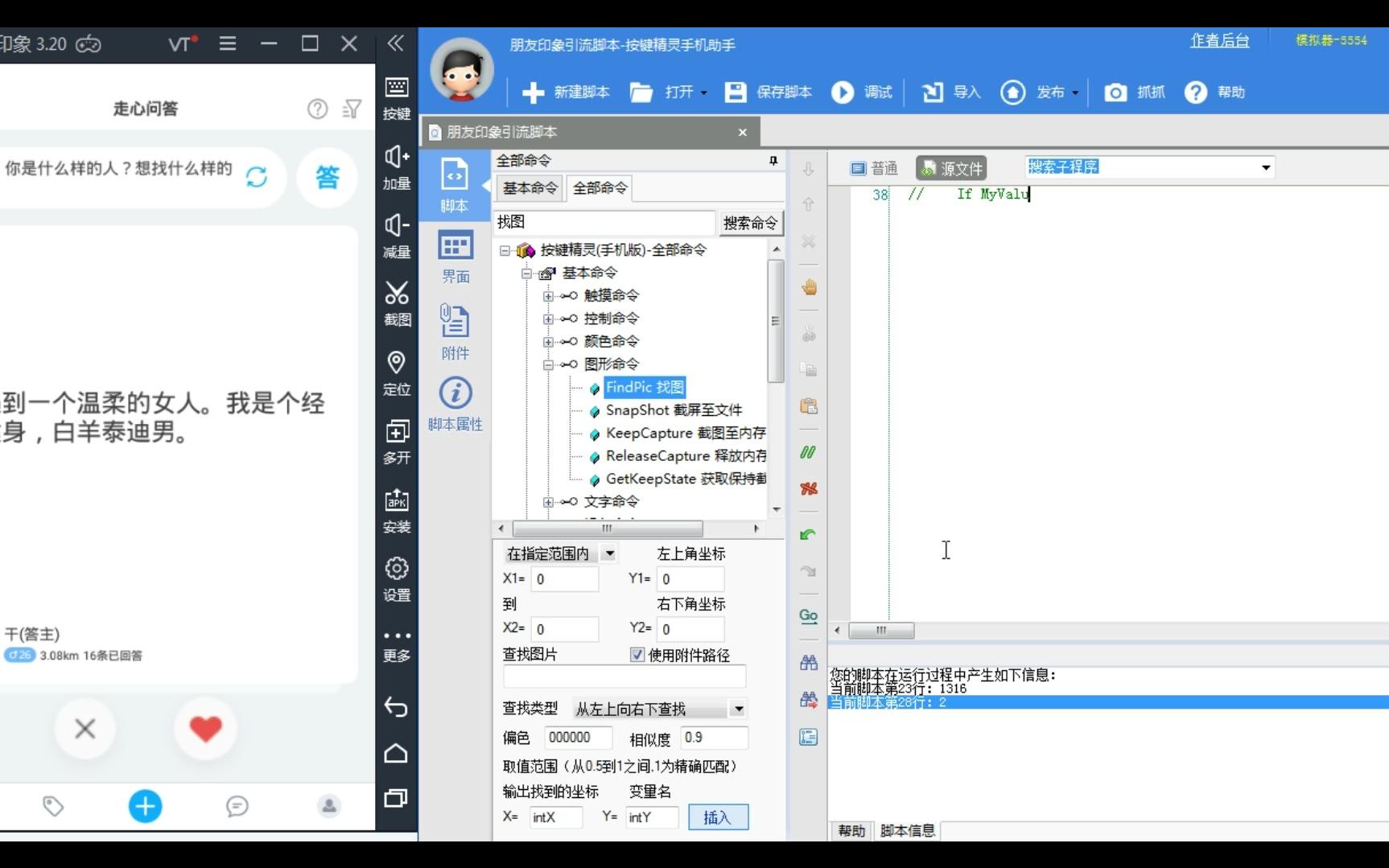
Task: Click 新建脚本 new script button
Action: point(566,93)
